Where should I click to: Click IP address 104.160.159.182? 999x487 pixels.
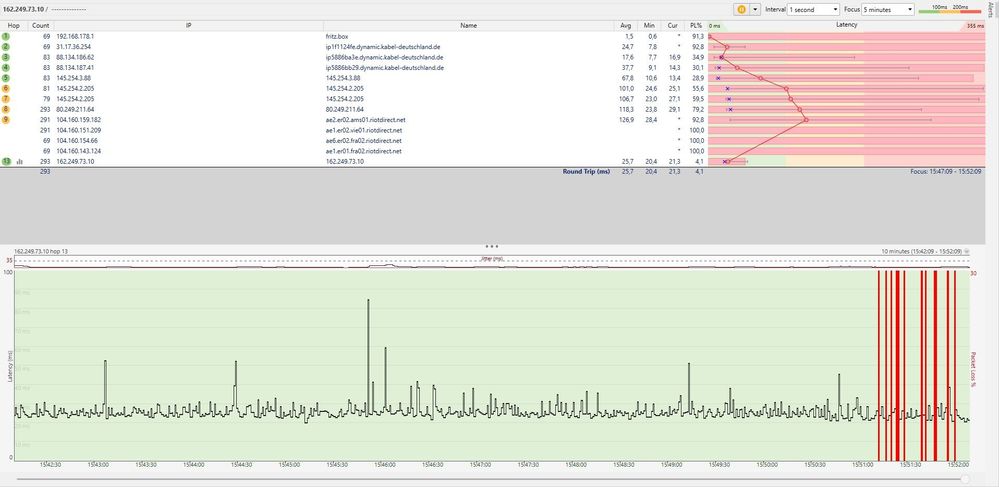coord(78,119)
